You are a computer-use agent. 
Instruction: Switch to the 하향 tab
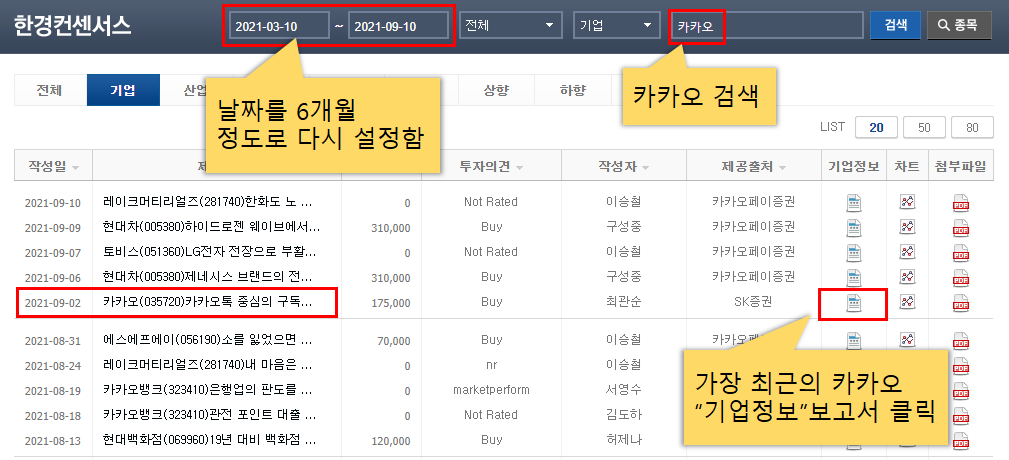(x=572, y=90)
